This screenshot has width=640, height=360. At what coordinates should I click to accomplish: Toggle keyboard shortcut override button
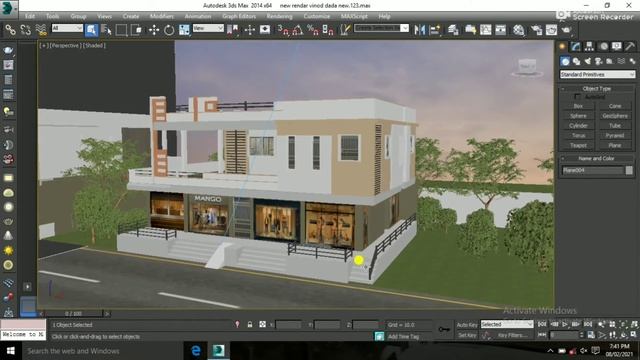click(x=265, y=30)
